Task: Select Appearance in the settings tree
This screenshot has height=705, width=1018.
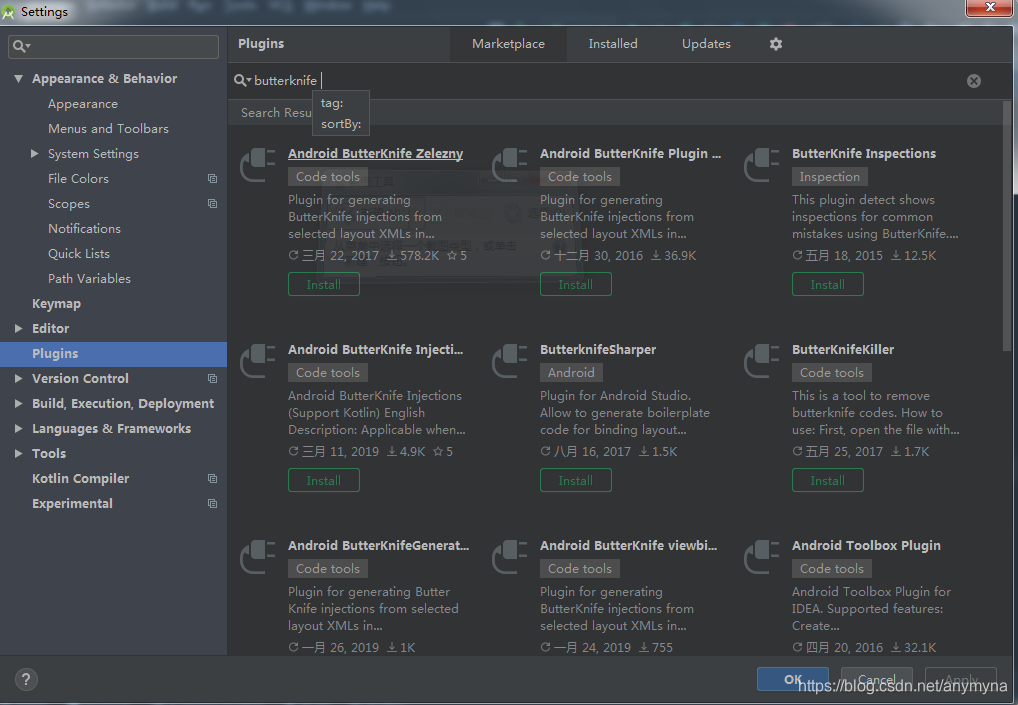Action: click(83, 104)
